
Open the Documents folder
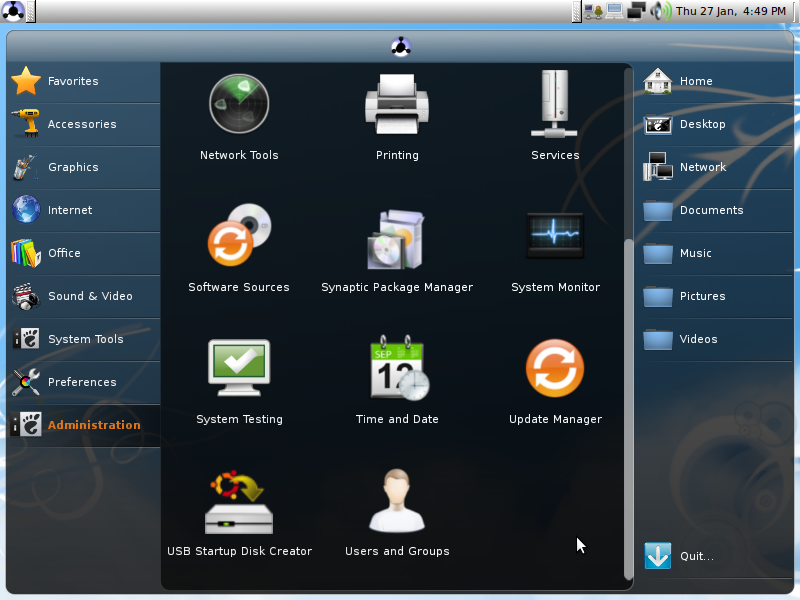click(x=714, y=210)
